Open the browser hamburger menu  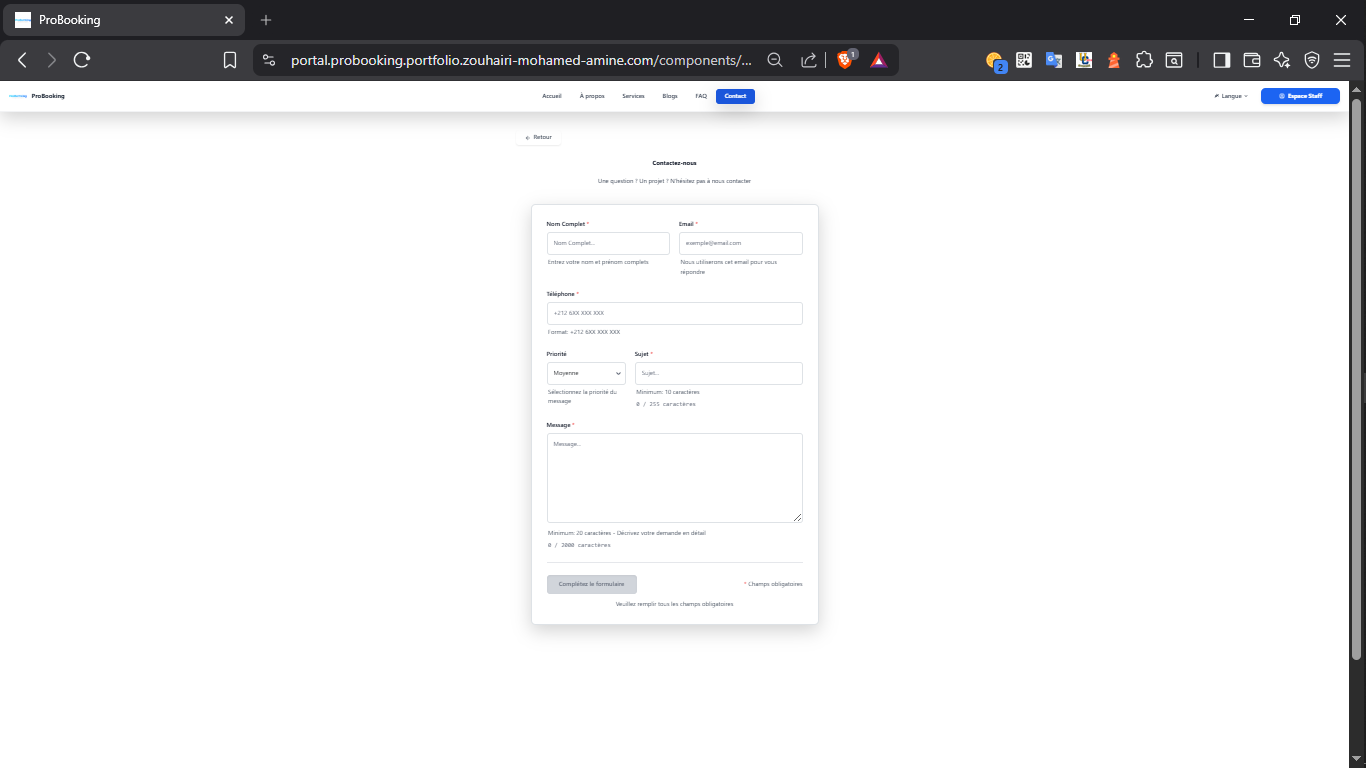[x=1342, y=60]
